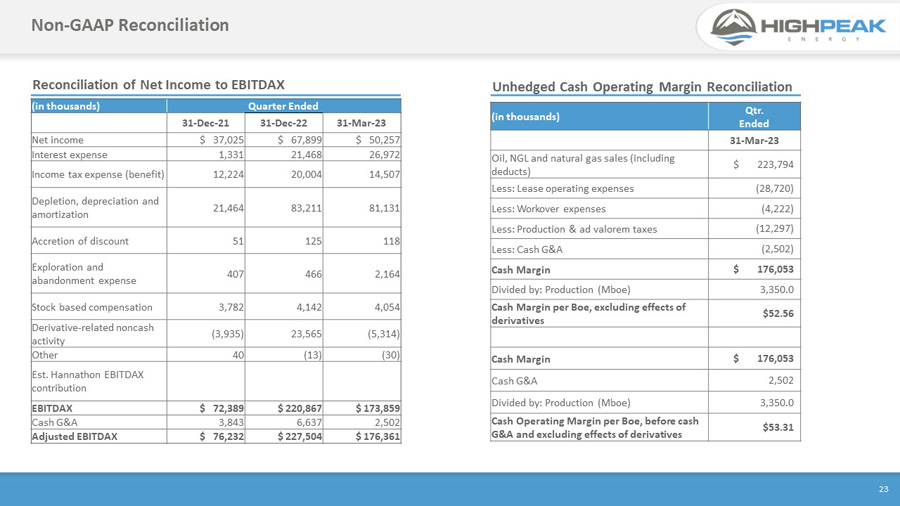Select the 'Non-GAAP Reconciliation' slide title
The height and width of the screenshot is (506, 900).
pyautogui.click(x=130, y=25)
